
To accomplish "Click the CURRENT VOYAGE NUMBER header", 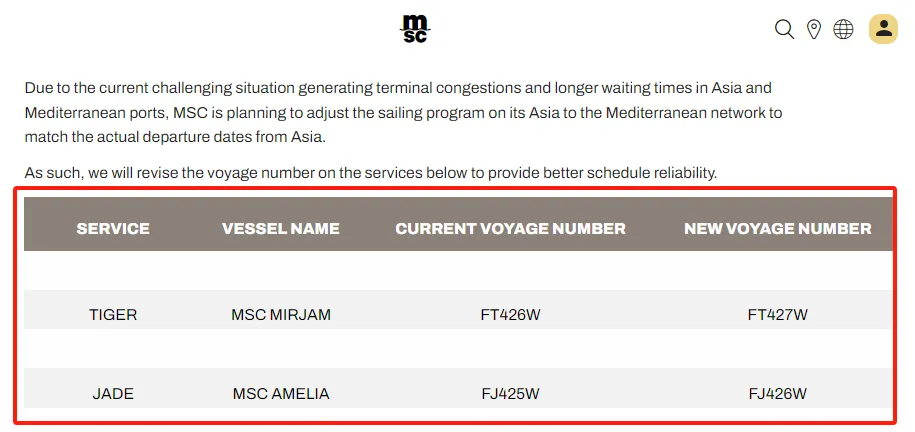I will [x=511, y=228].
